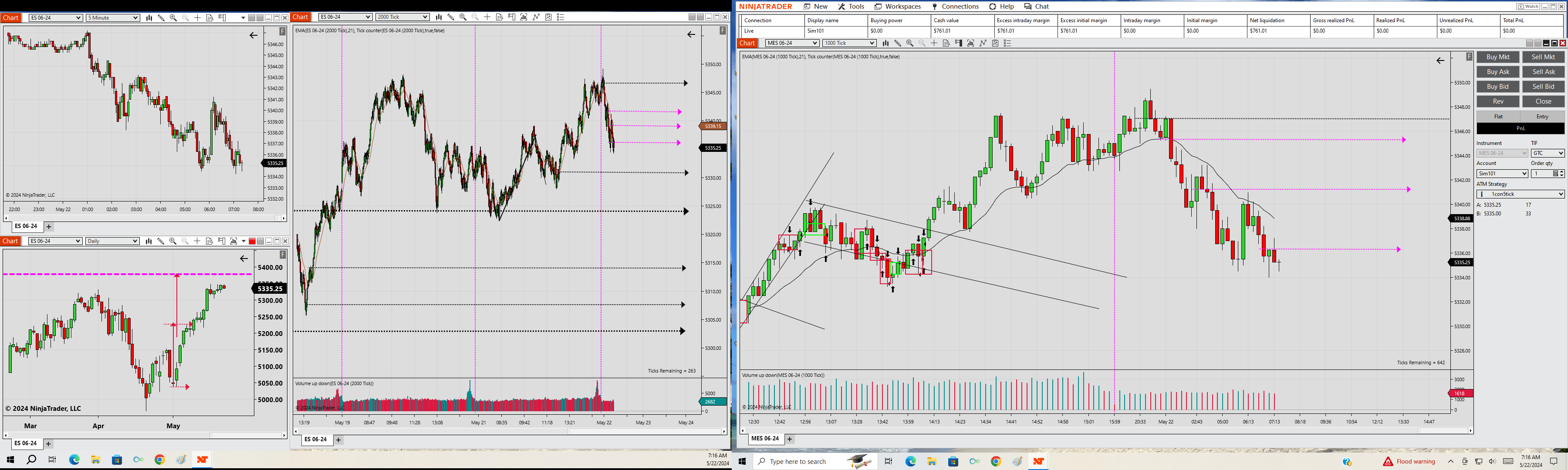Open the ATM Strategy dropdown
The width and height of the screenshot is (1568, 470).
tap(1521, 194)
